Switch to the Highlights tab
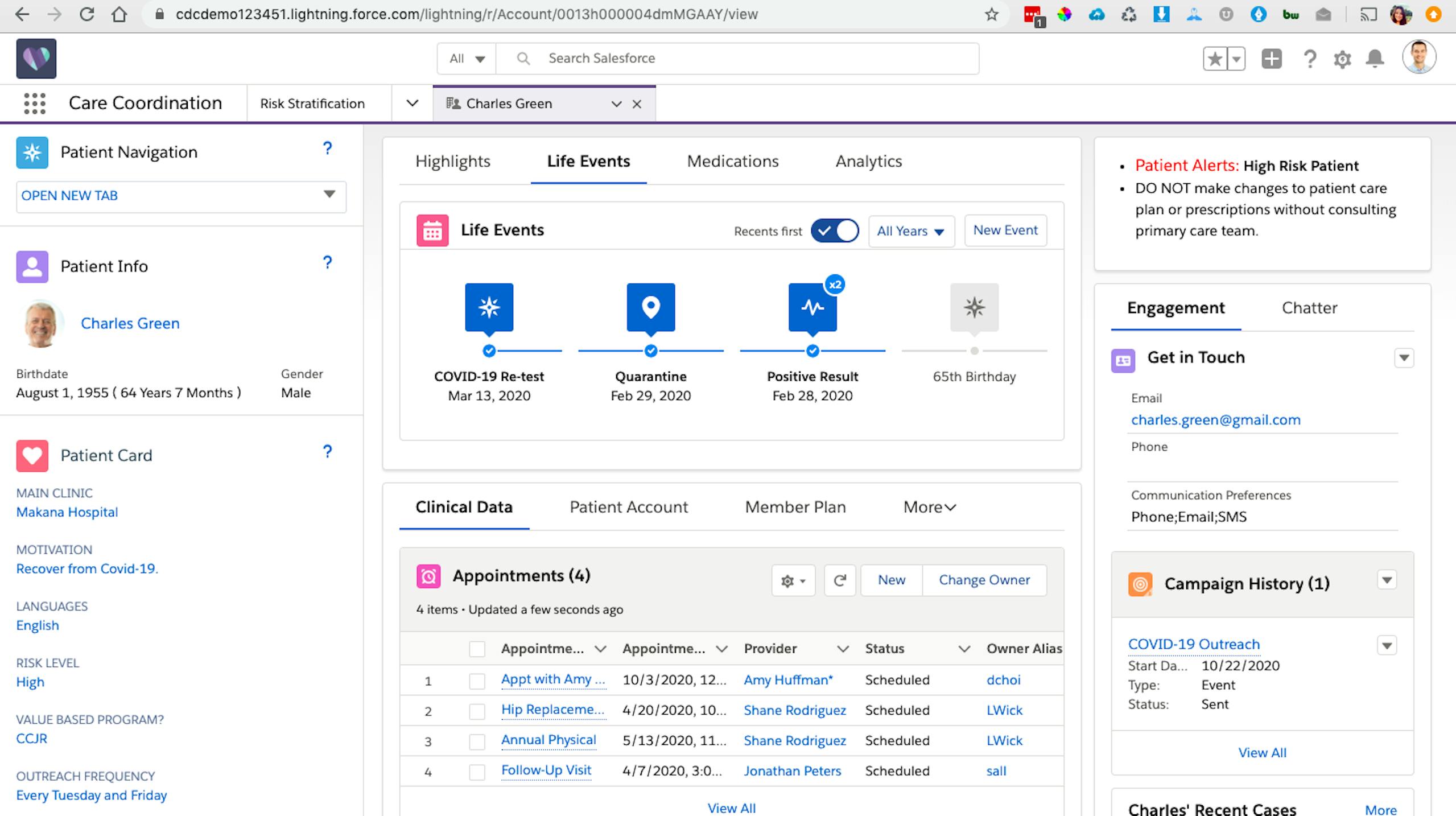 [453, 162]
